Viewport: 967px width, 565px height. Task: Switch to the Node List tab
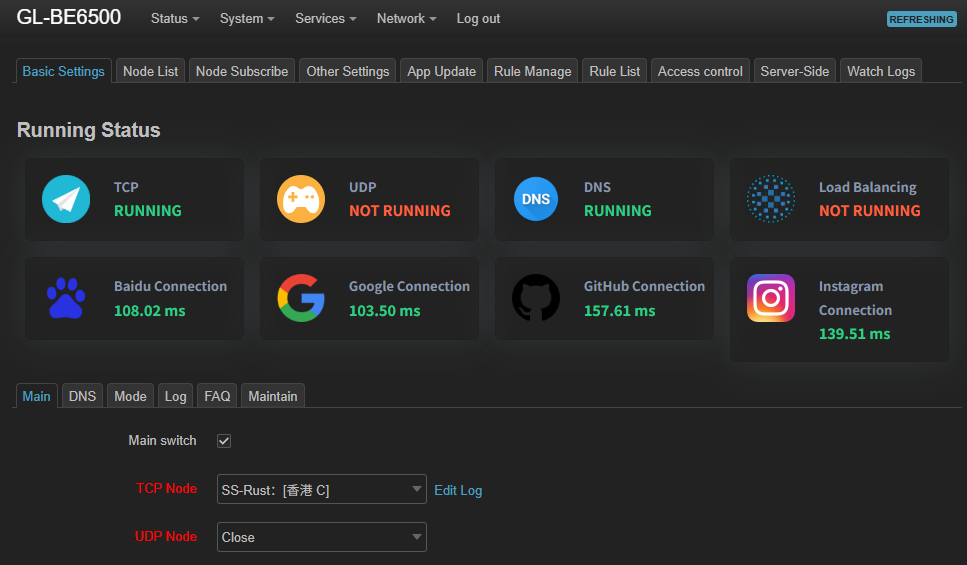coord(150,71)
